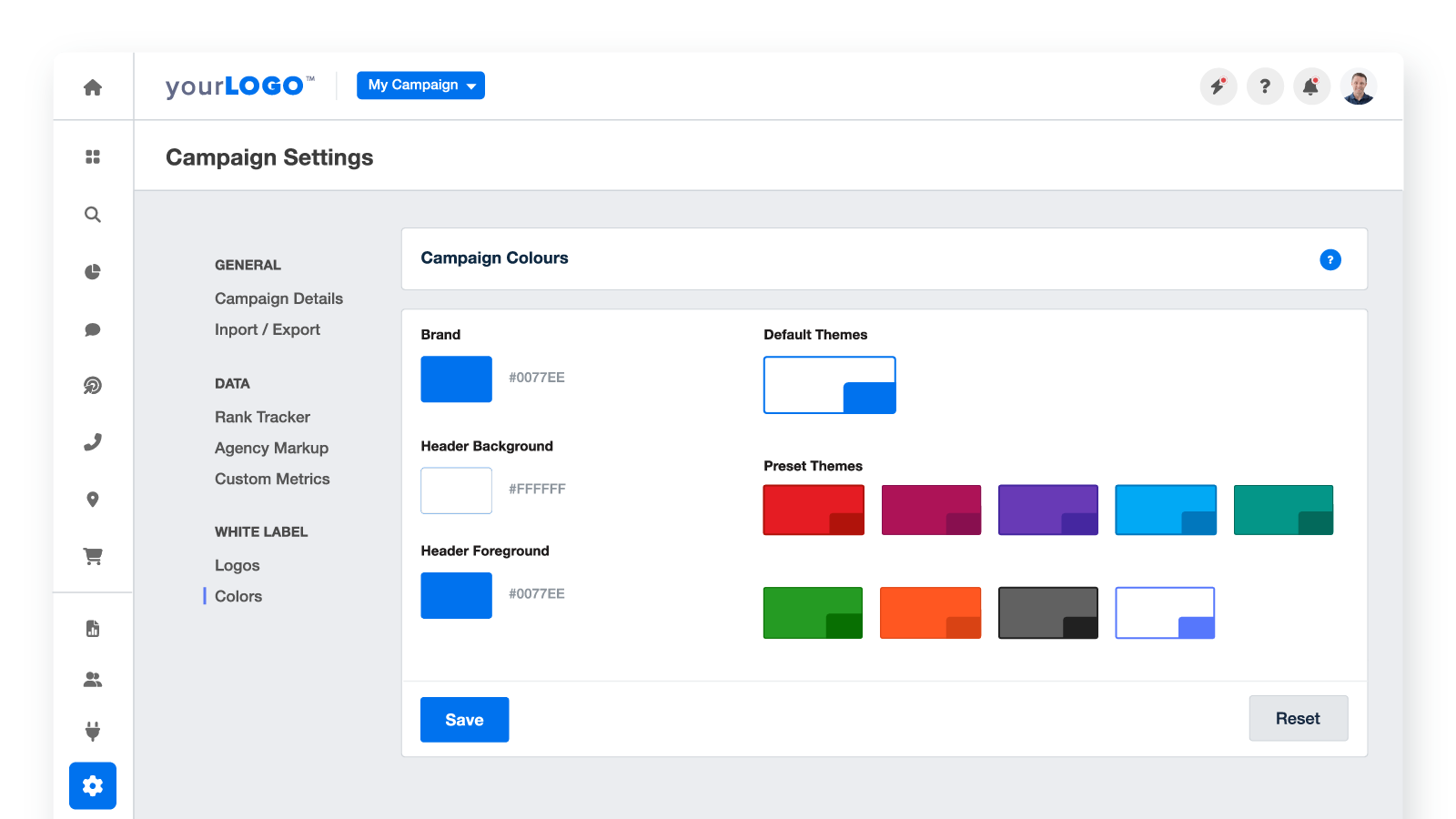Click the home icon in sidebar
Screen dimensions: 1456x819
tap(93, 87)
